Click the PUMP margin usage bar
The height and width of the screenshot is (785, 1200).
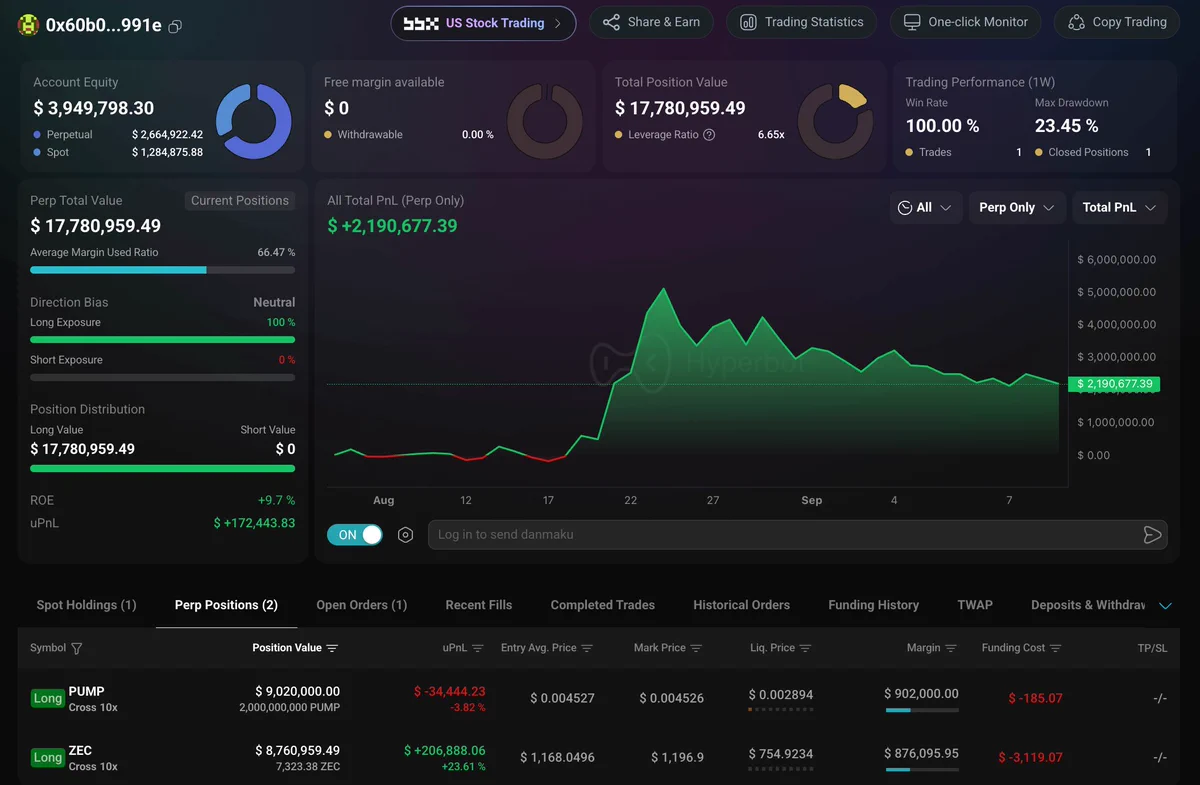coord(922,711)
